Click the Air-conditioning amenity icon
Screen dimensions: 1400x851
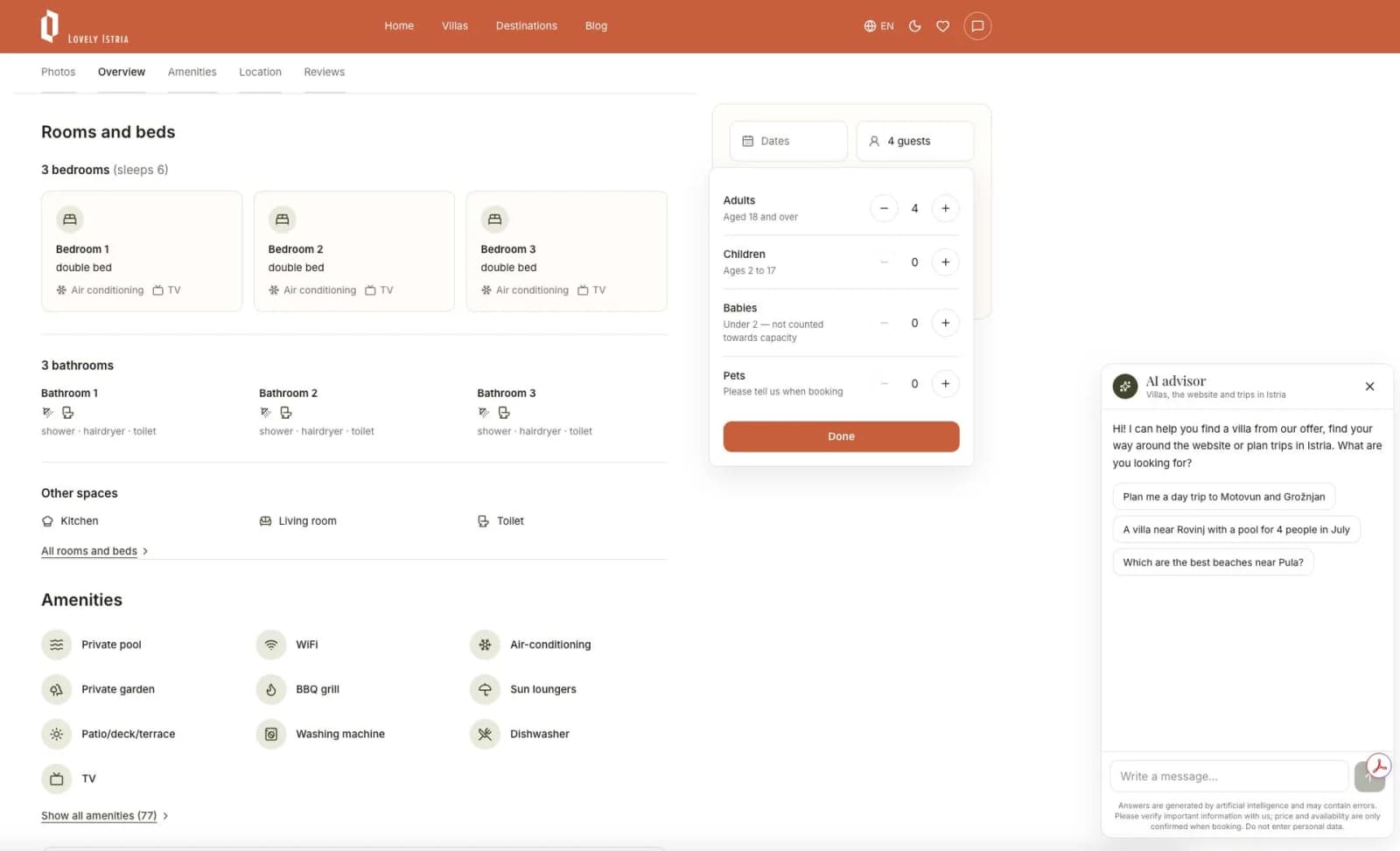pos(485,645)
